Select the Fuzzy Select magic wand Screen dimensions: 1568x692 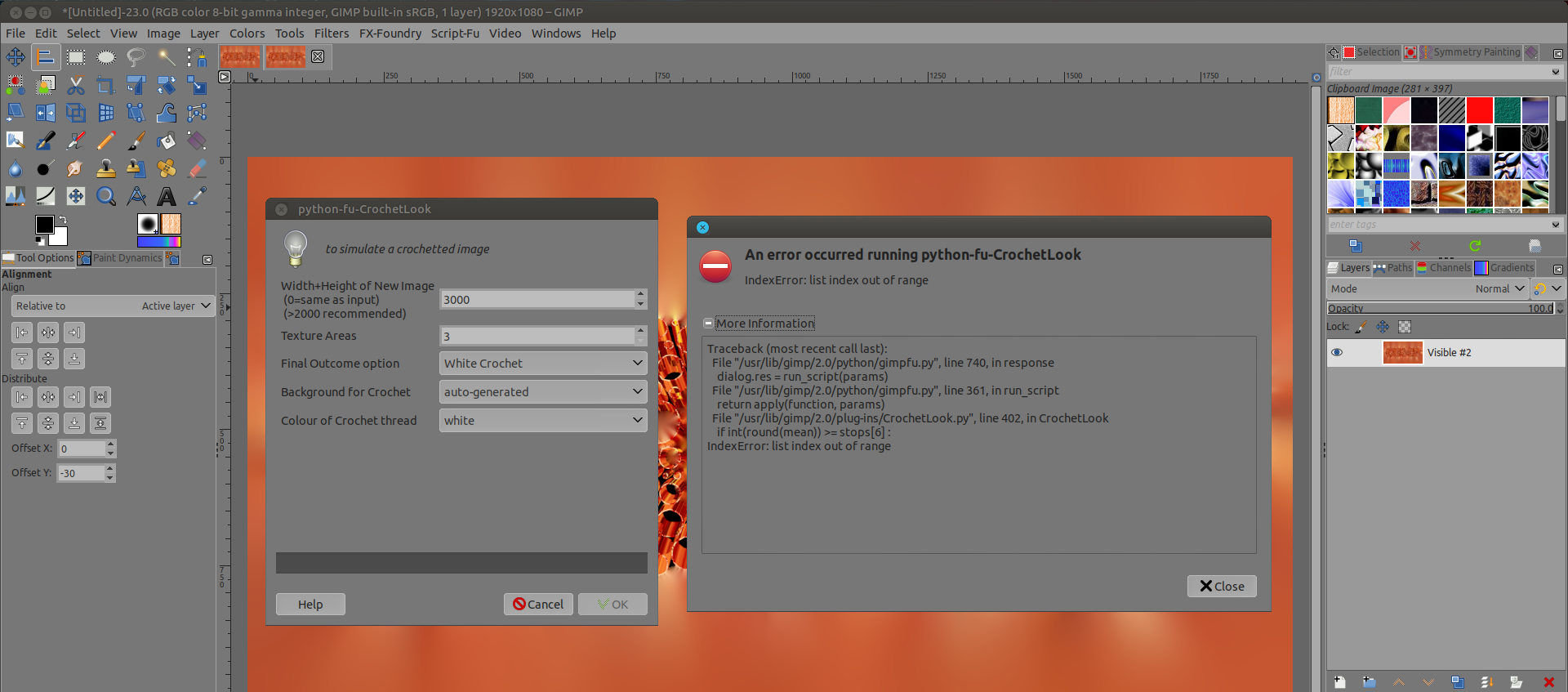coord(167,56)
